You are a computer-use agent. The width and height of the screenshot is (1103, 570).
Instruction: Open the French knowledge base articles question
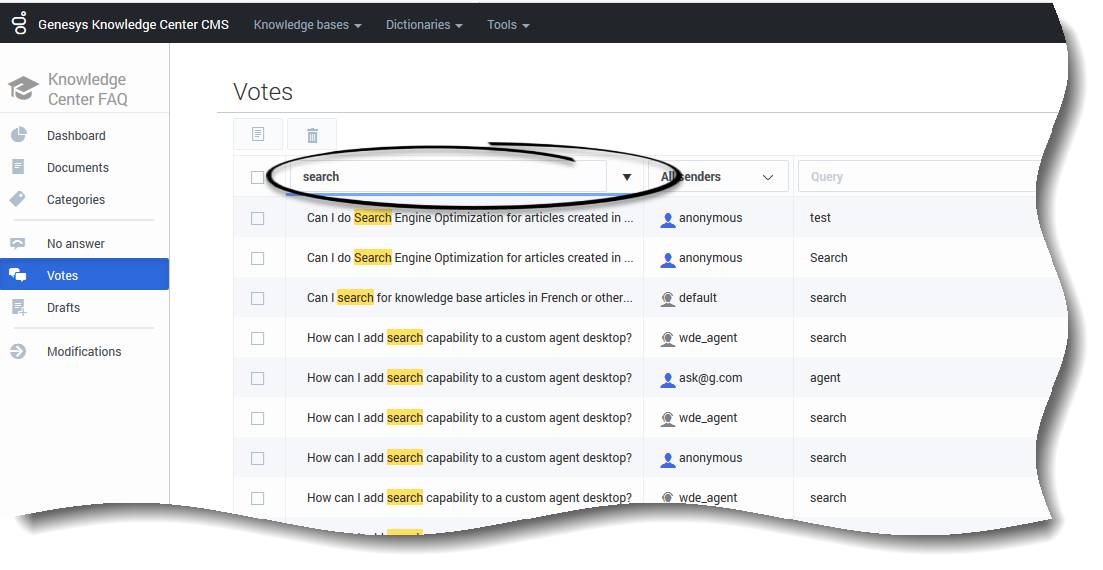pyautogui.click(x=469, y=298)
